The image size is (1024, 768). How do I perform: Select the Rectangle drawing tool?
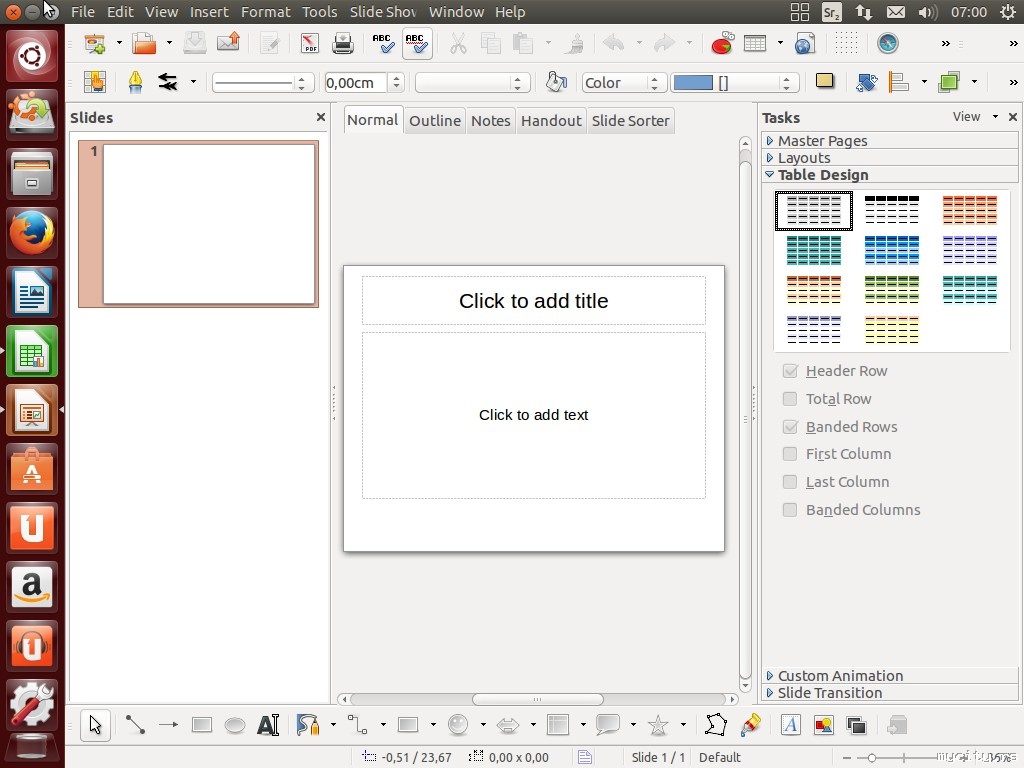click(x=202, y=725)
